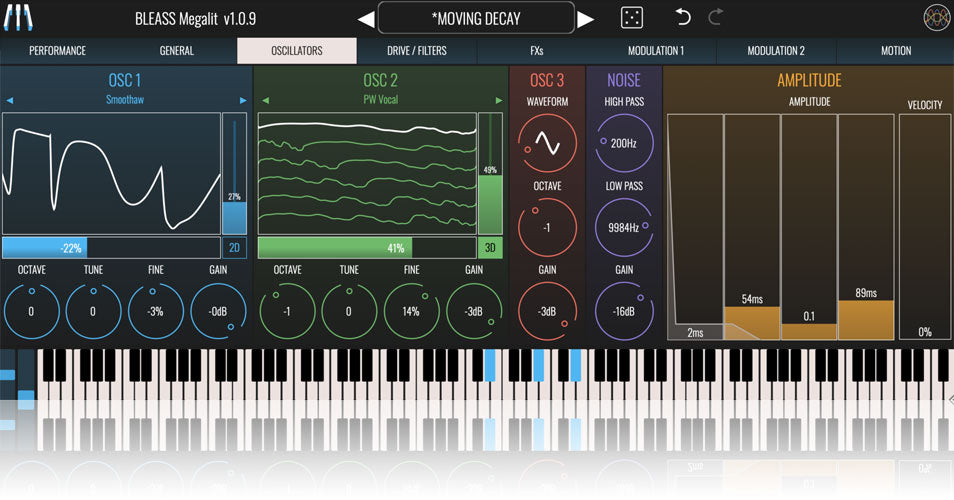Switch to the GENERAL tab
This screenshot has height=500, width=954.
pyautogui.click(x=177, y=51)
